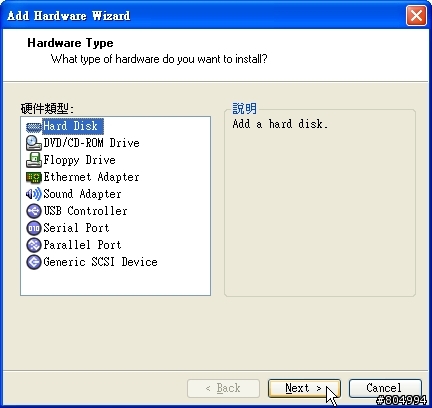Pick 'Parallel Port' text in list

pos(82,245)
